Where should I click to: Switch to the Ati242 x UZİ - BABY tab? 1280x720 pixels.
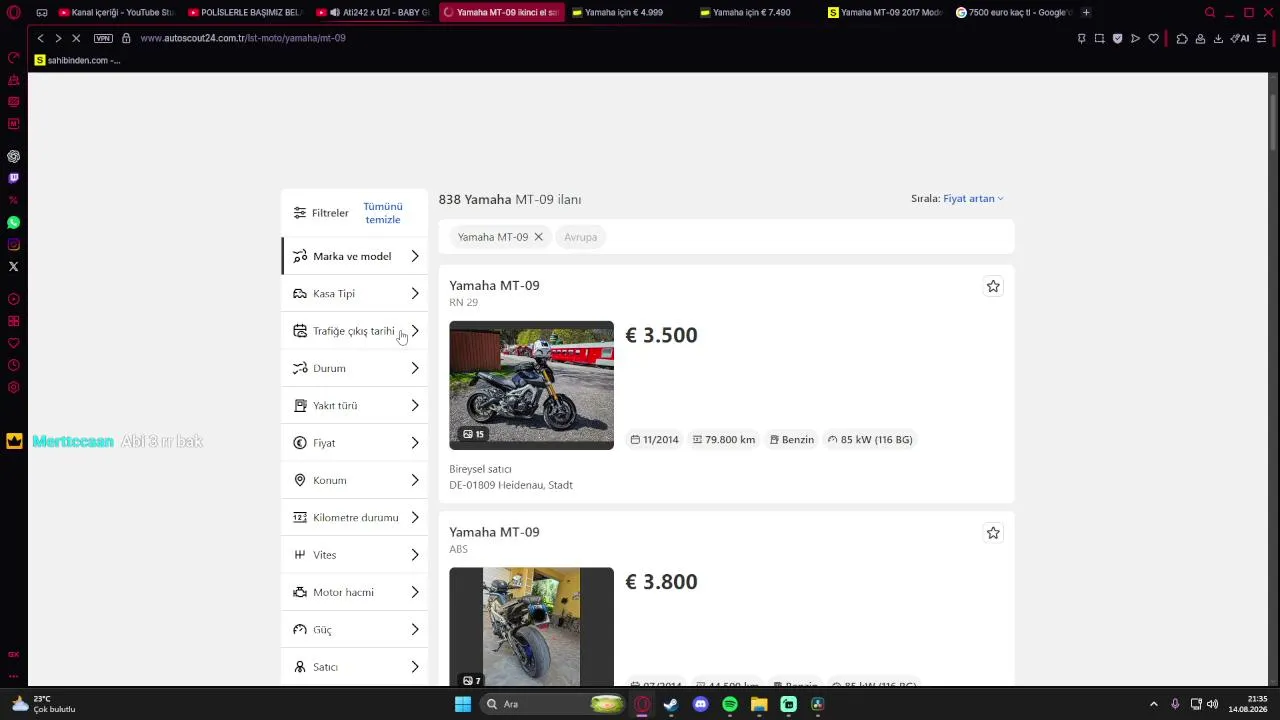coord(373,13)
